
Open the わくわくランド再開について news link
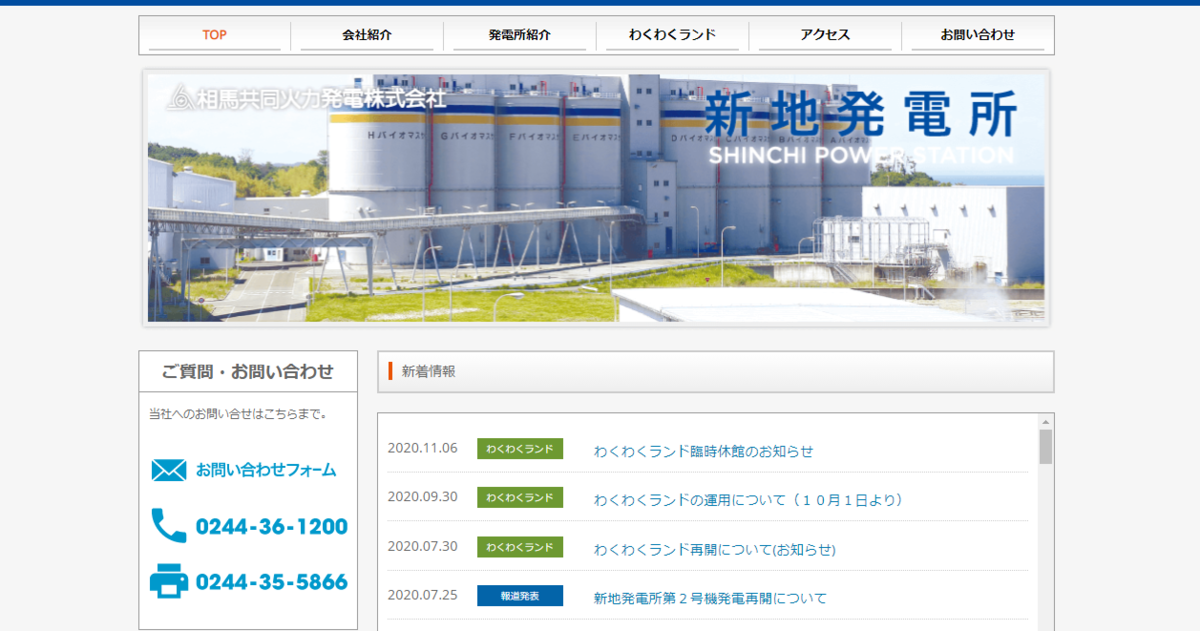pos(714,550)
